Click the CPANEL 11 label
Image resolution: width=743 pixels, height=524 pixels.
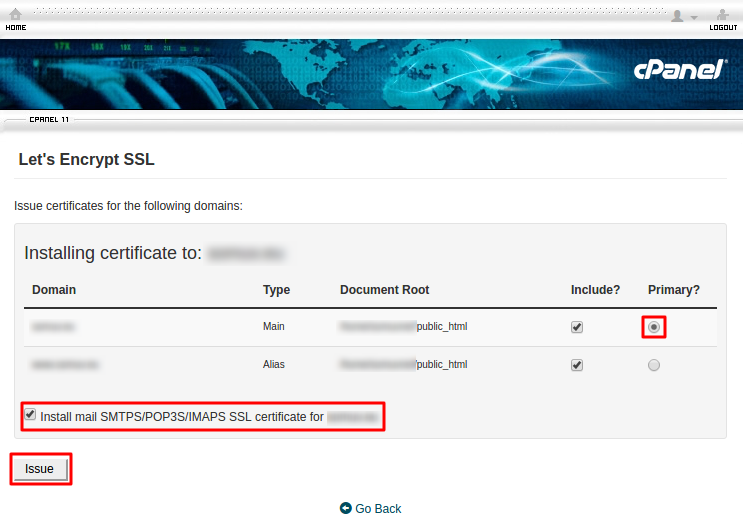coord(49,119)
